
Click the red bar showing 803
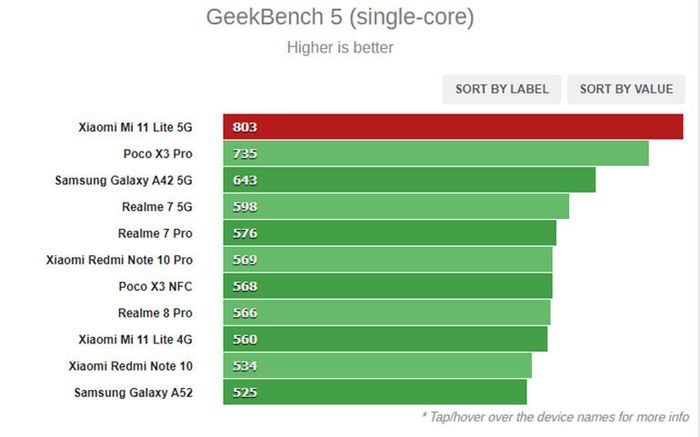(x=453, y=127)
